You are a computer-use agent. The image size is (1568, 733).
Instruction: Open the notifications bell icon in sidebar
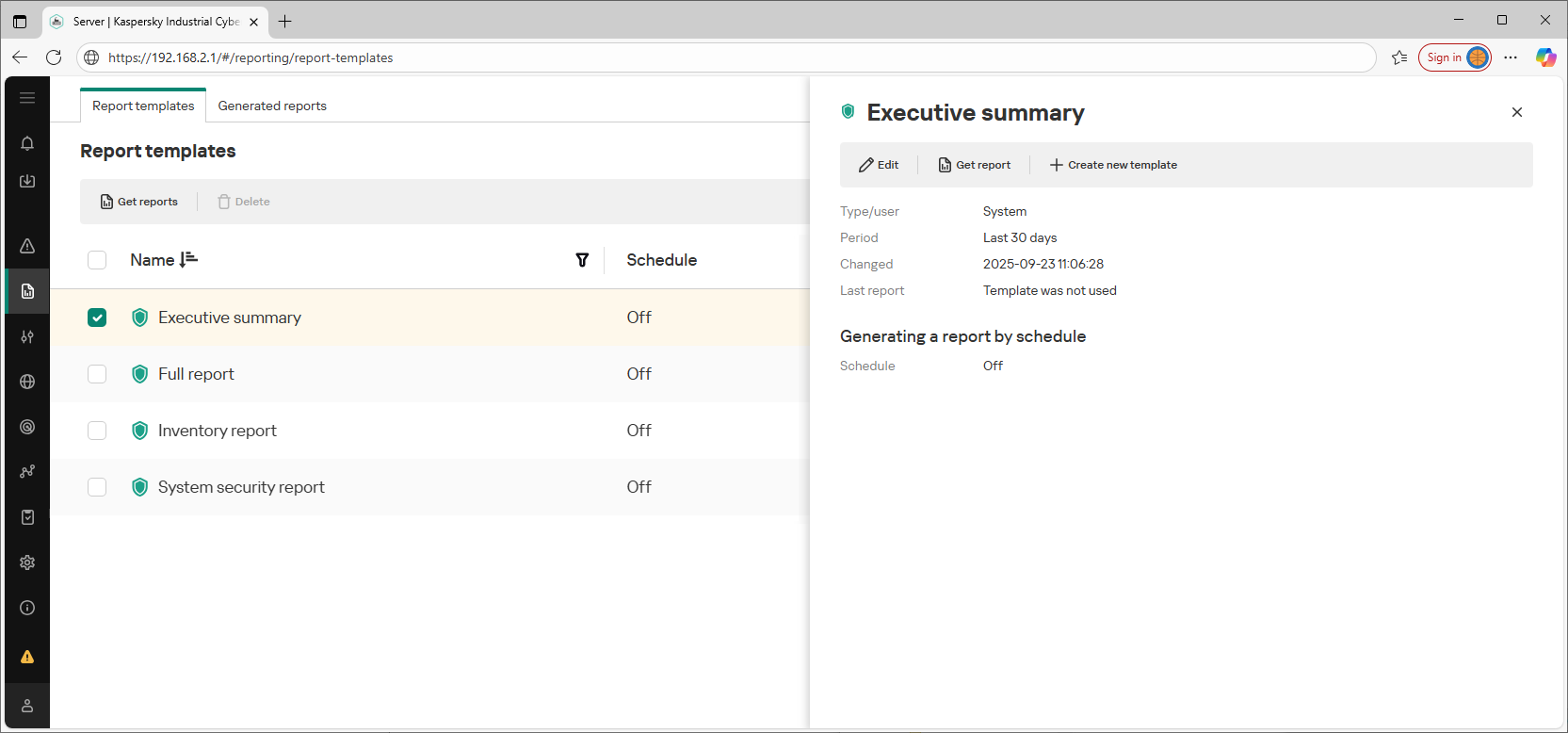click(27, 143)
